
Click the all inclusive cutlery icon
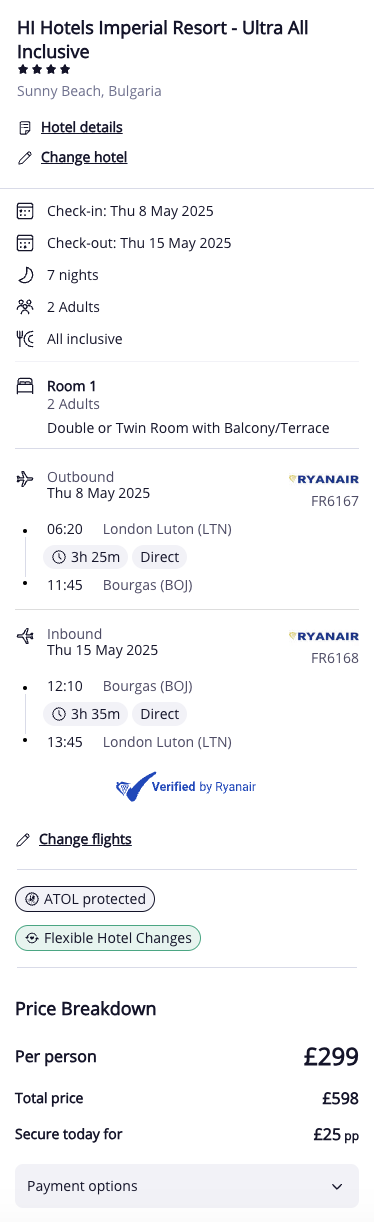click(x=25, y=339)
